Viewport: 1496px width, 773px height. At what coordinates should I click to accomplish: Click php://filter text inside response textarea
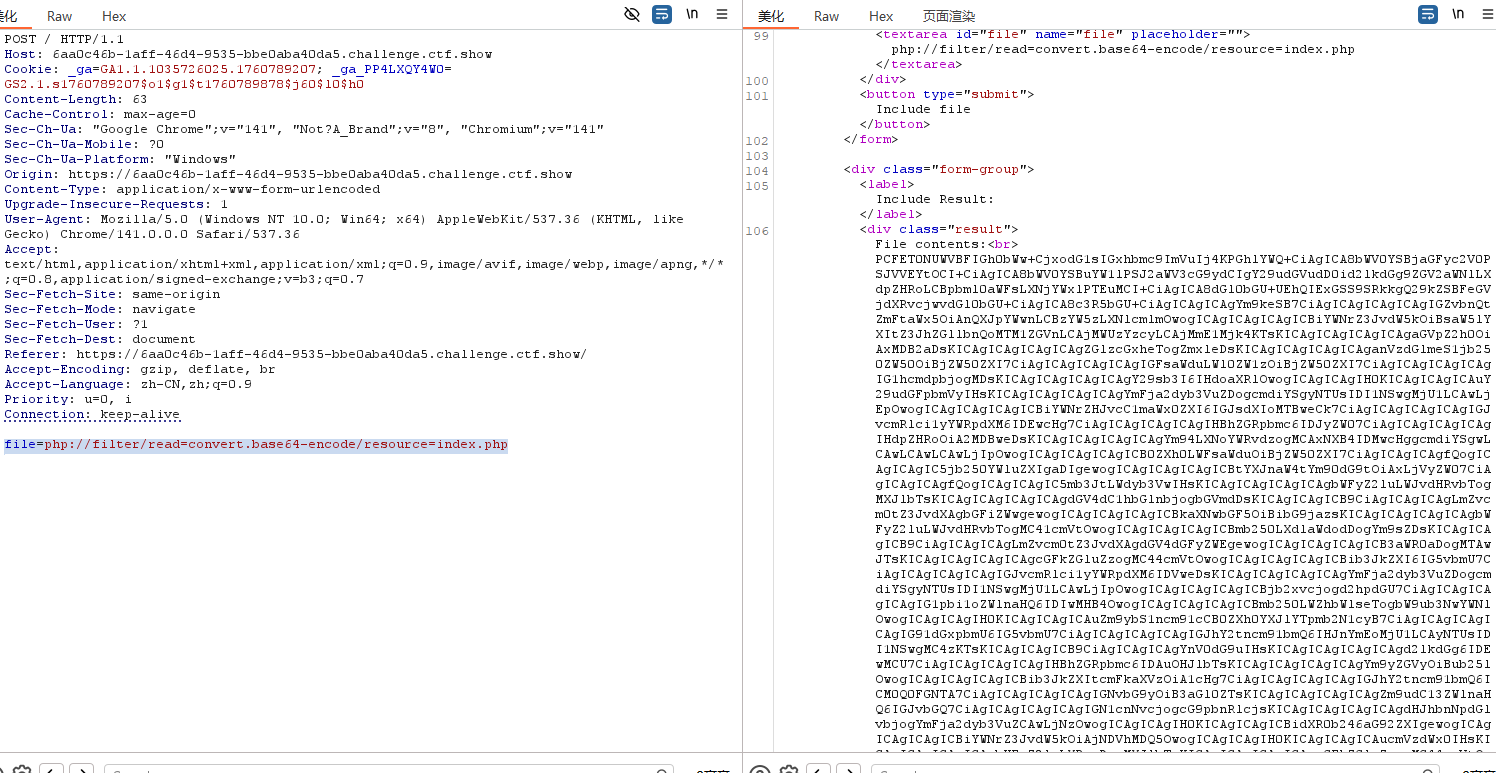(1123, 49)
